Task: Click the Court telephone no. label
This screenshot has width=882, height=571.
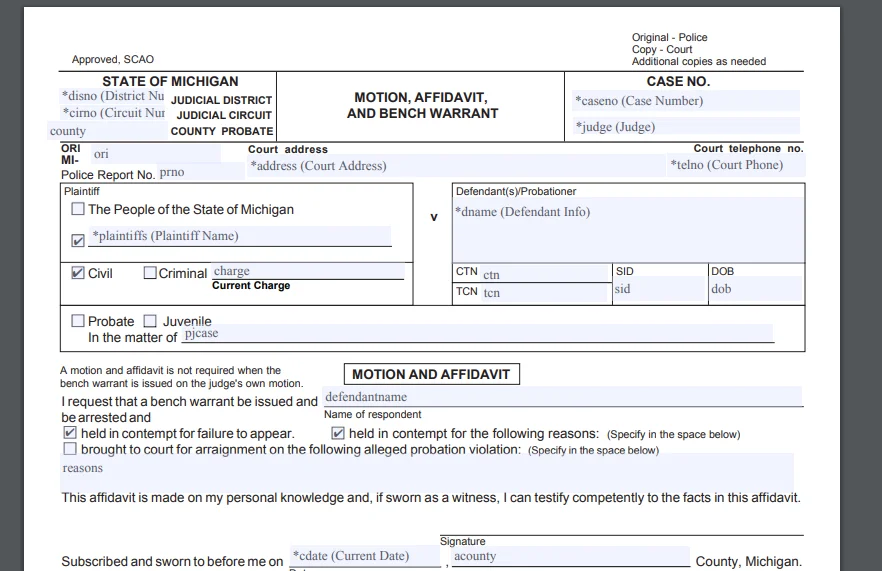Action: click(748, 149)
